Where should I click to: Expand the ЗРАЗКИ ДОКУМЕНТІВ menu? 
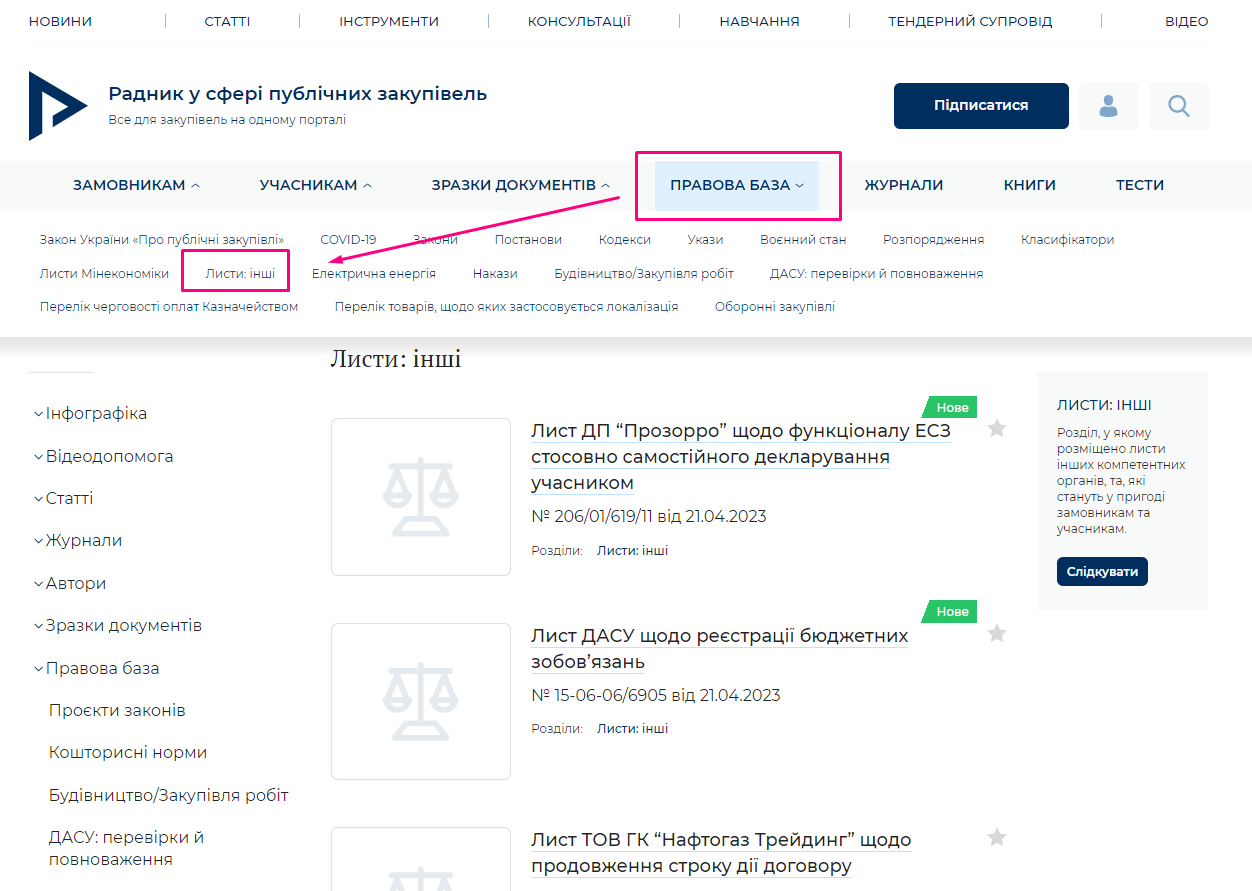click(x=521, y=185)
